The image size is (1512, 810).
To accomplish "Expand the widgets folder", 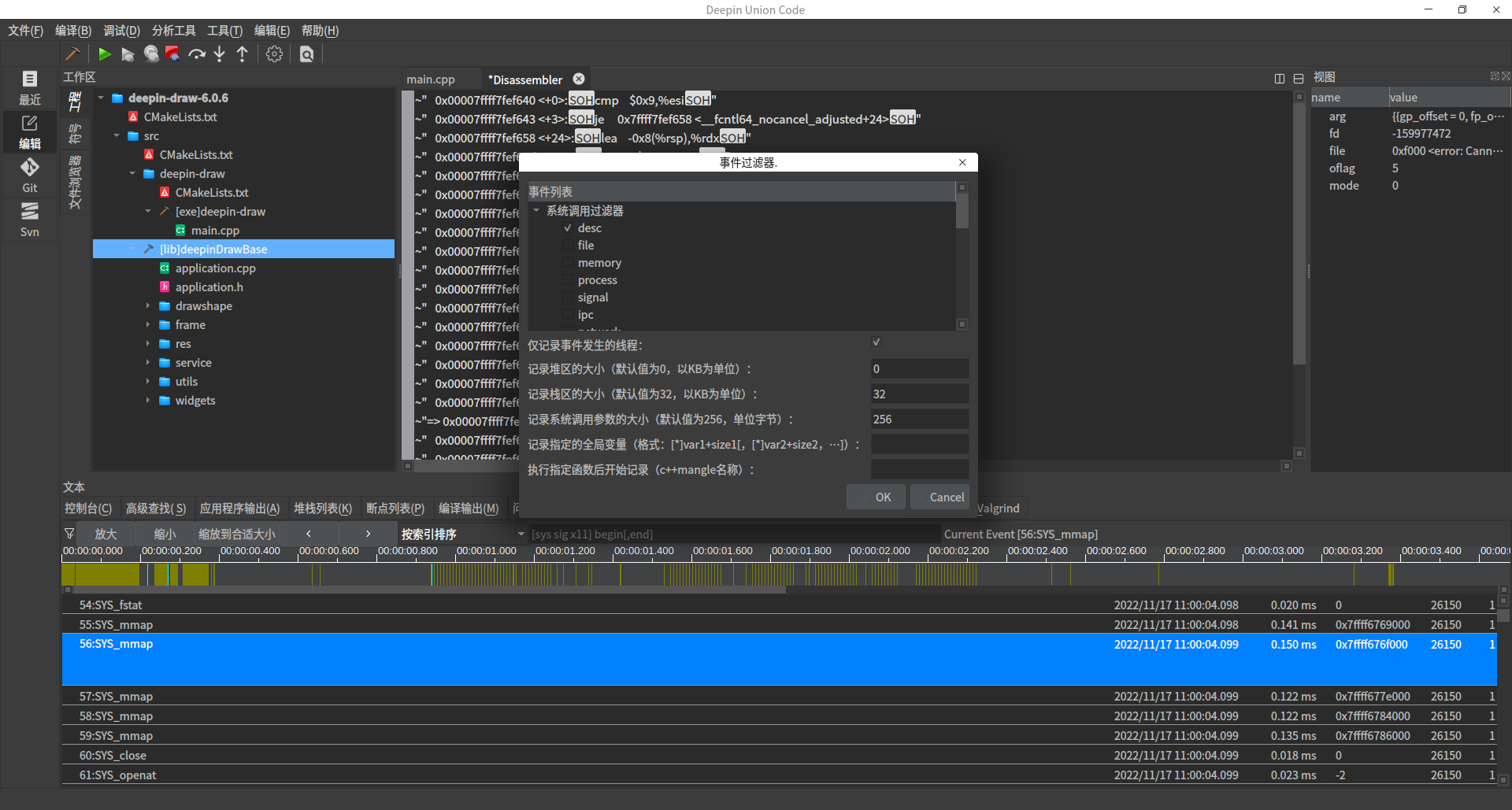I will coord(149,400).
